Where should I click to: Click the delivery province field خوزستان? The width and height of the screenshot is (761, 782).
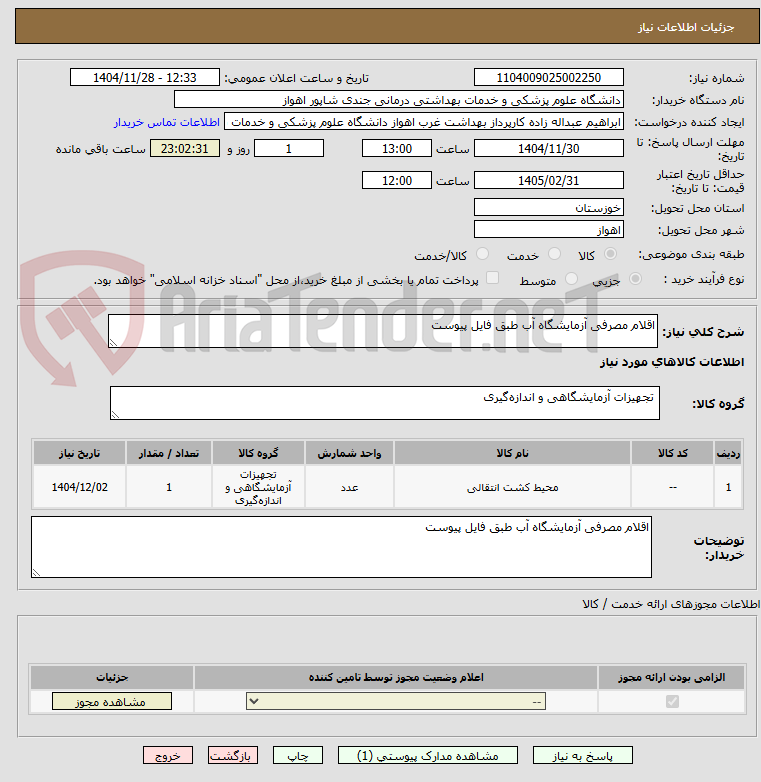click(549, 207)
